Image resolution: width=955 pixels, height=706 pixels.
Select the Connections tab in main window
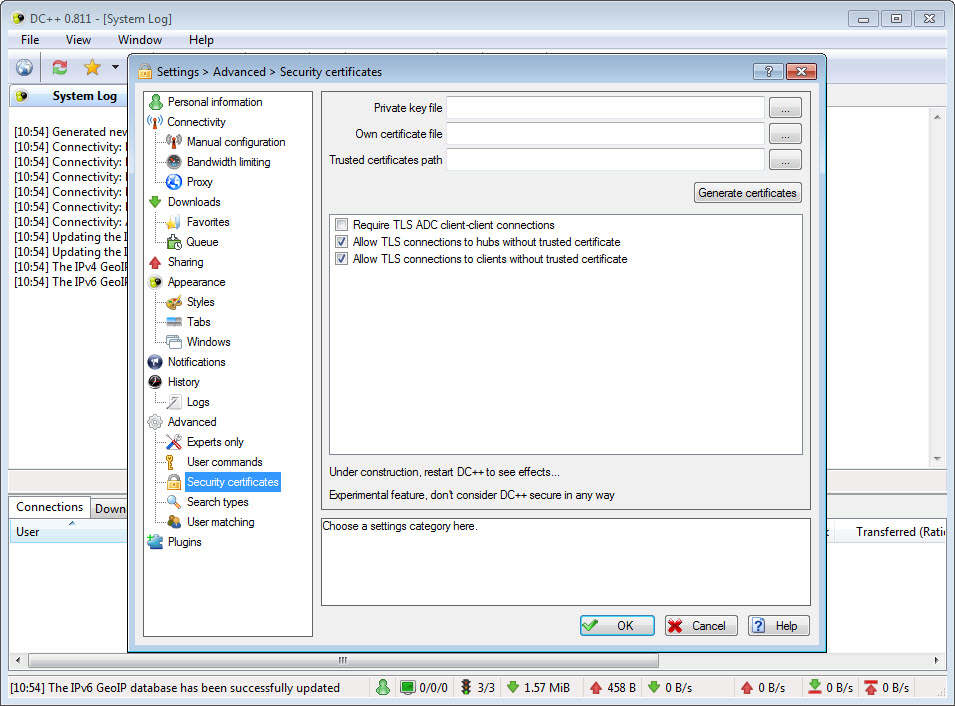(x=49, y=507)
